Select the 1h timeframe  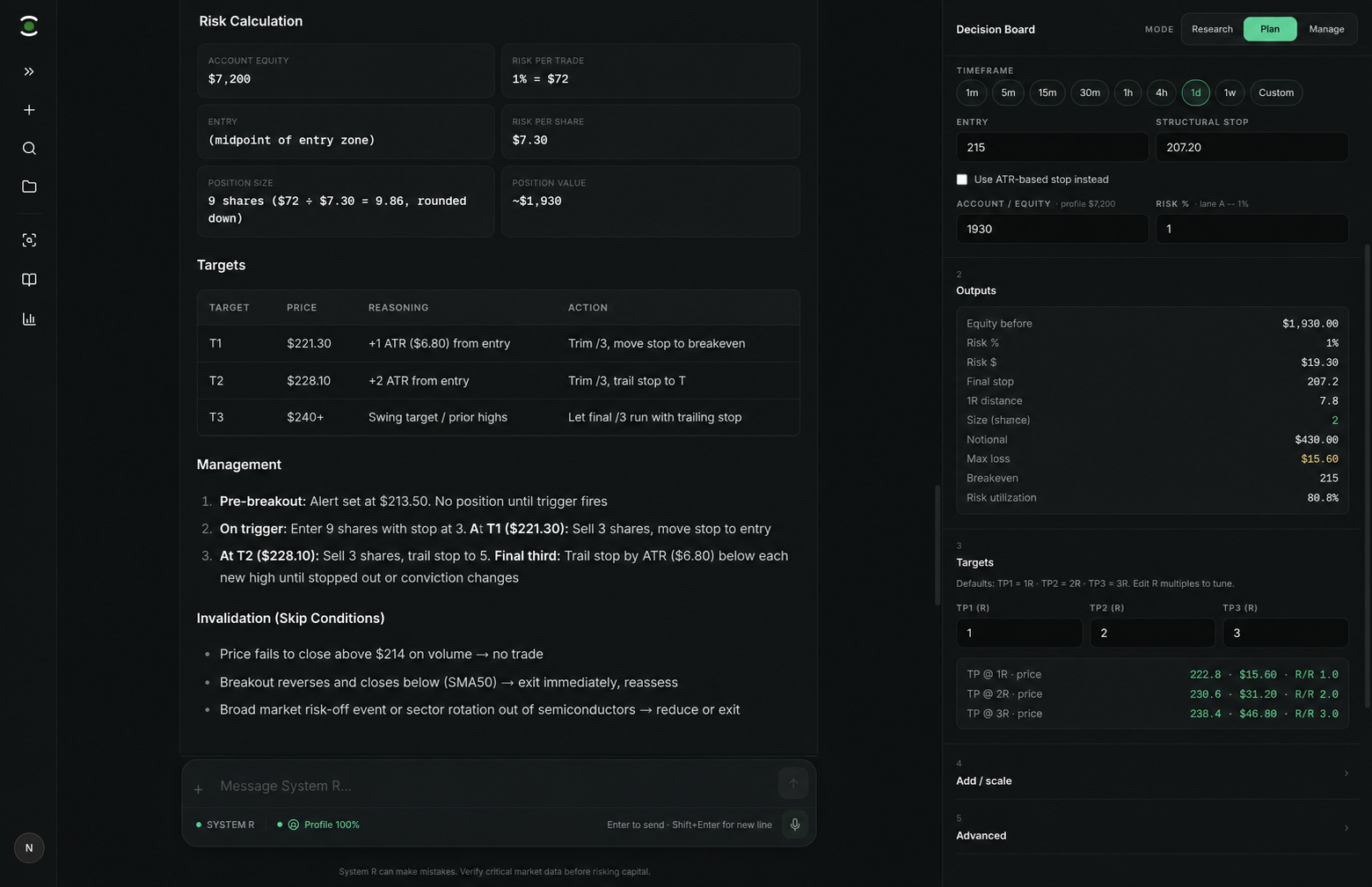pyautogui.click(x=1128, y=92)
